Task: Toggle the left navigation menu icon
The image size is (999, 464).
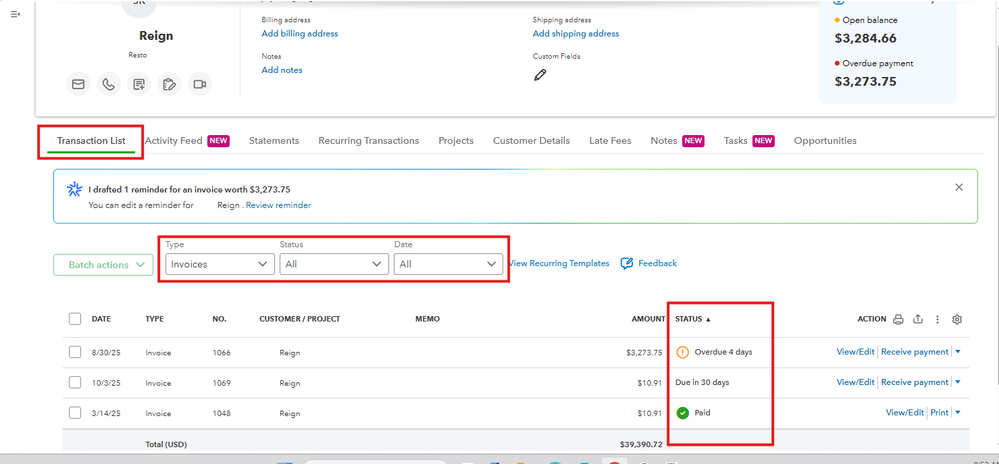Action: coord(15,13)
